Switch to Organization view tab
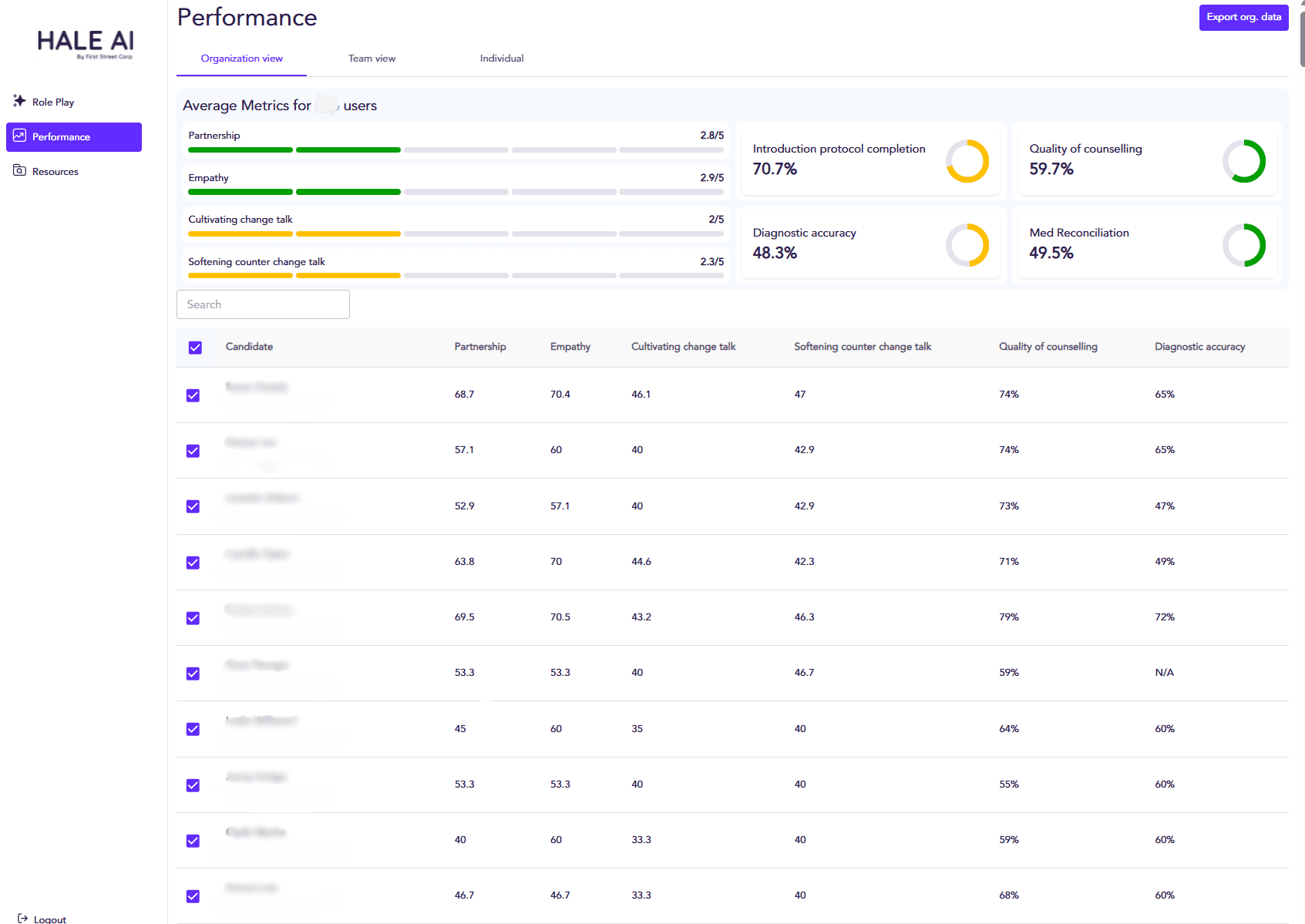The image size is (1305, 924). 241,59
